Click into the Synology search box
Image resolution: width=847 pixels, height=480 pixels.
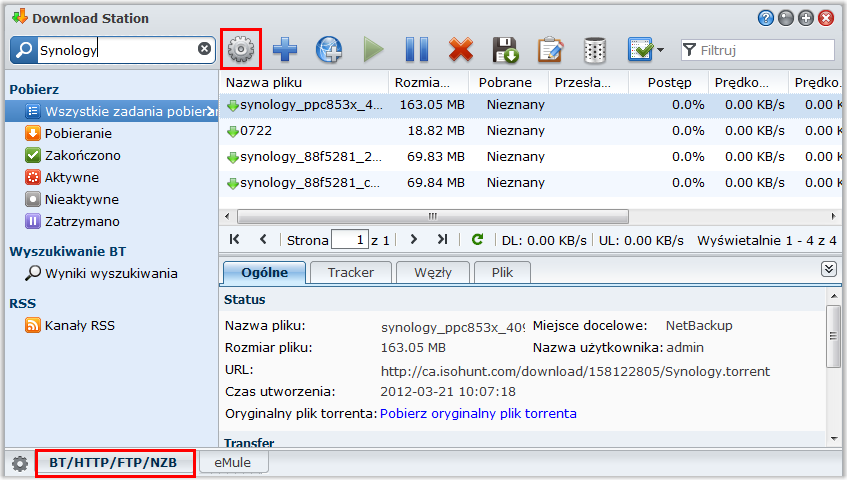coord(116,50)
